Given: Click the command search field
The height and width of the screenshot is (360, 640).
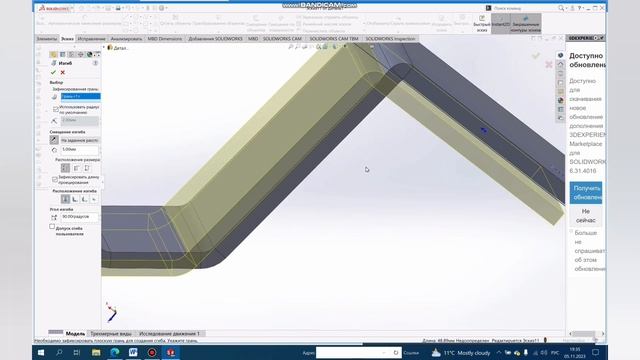Looking at the screenshot, I should click(524, 8).
